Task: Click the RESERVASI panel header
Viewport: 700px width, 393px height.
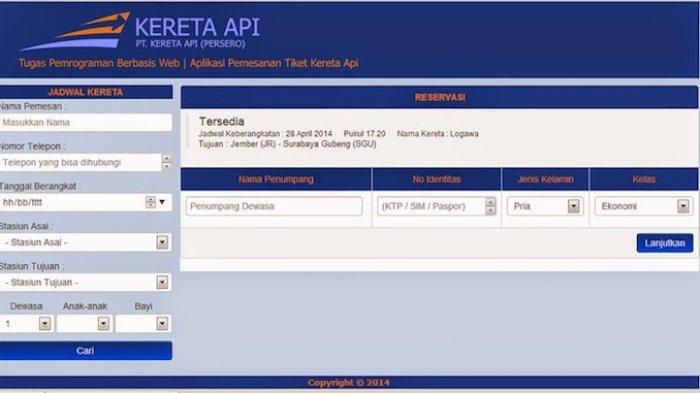Action: 439,97
